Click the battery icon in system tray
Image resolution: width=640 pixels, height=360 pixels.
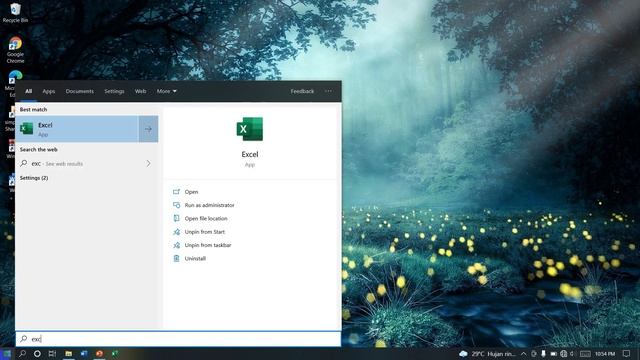[553, 354]
